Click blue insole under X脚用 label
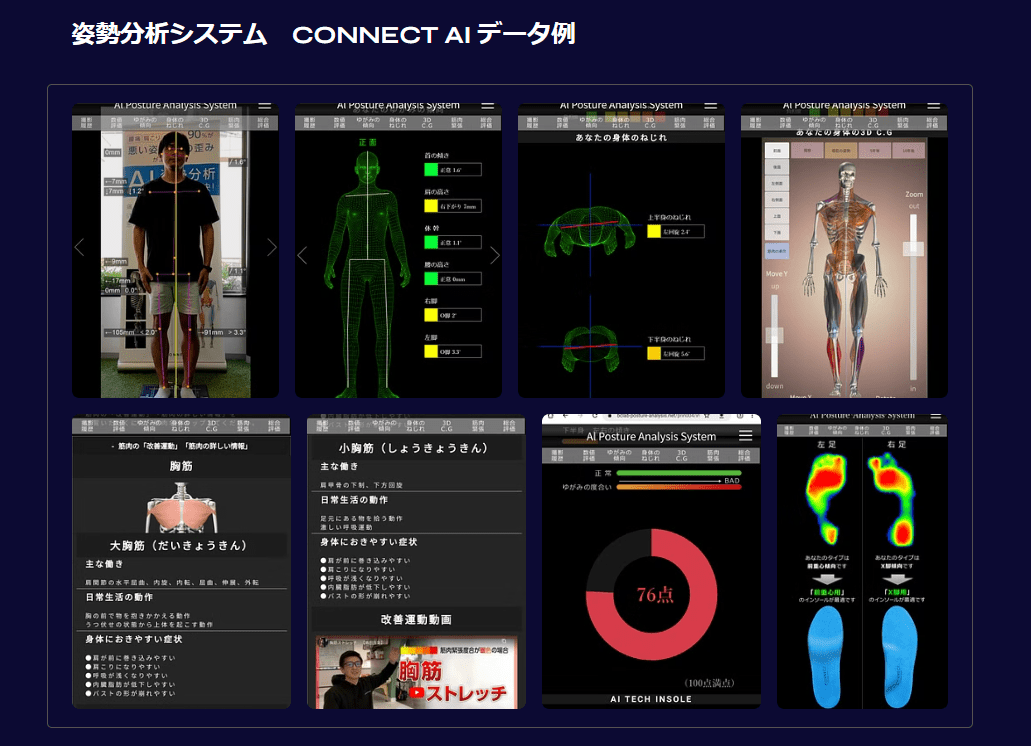 point(899,656)
